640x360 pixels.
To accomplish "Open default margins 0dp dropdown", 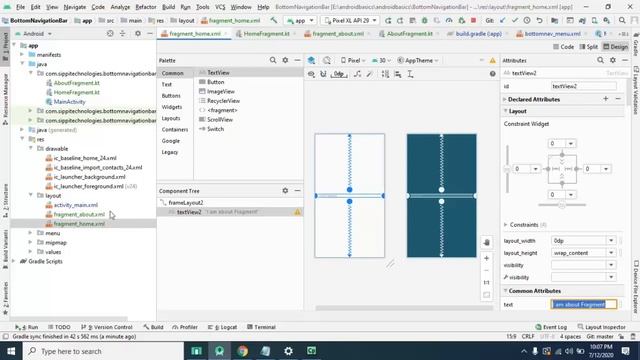I will tap(339, 74).
